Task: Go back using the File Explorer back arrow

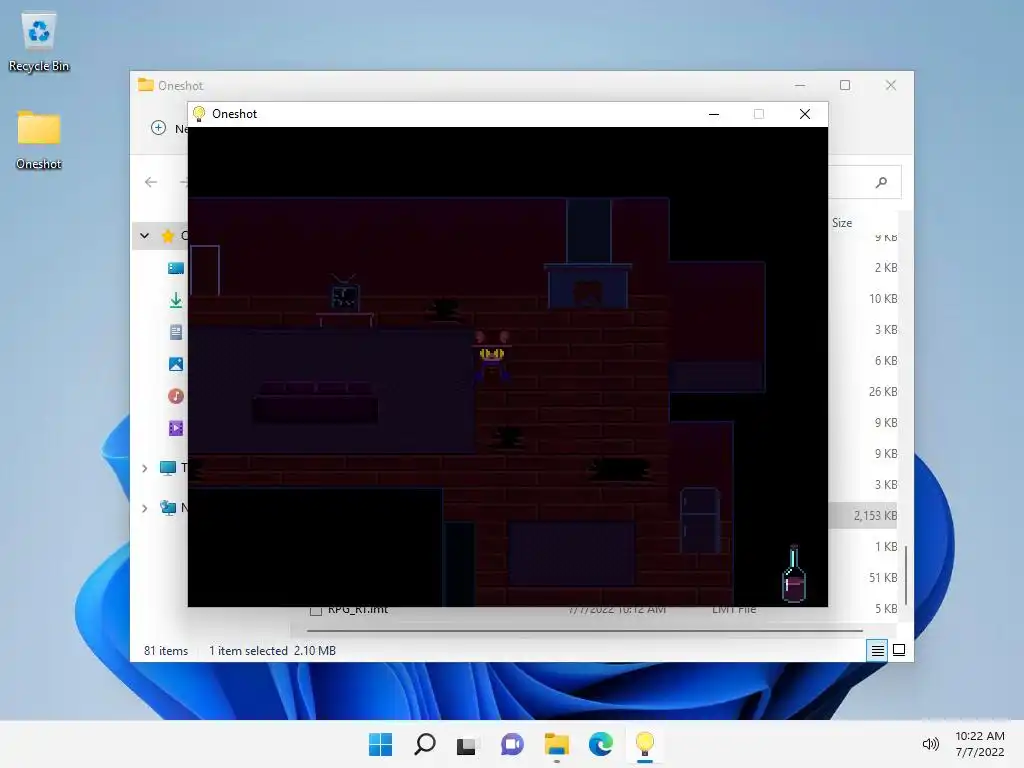Action: click(151, 182)
